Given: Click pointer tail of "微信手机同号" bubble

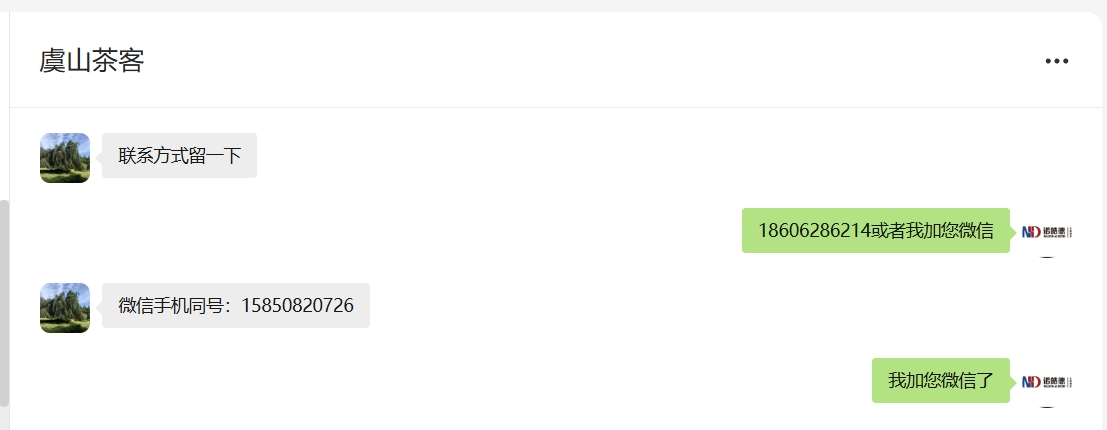Looking at the screenshot, I should pos(99,306).
